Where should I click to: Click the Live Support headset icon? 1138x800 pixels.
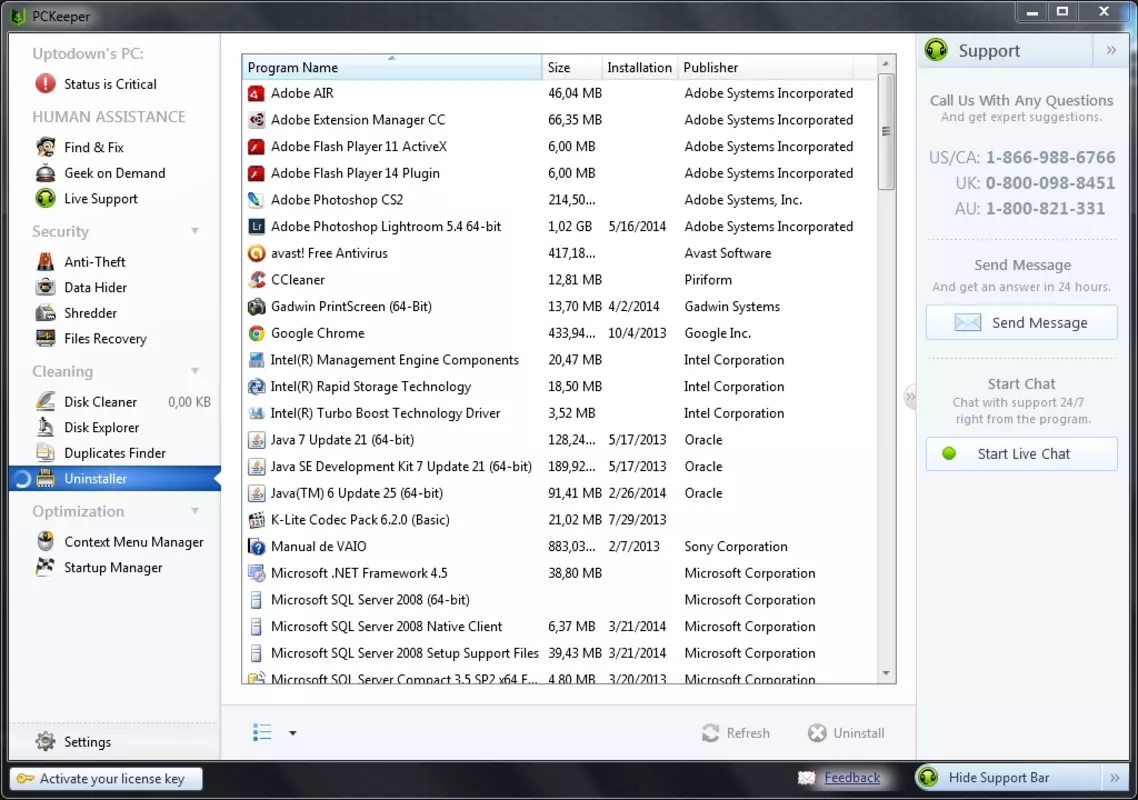[x=46, y=198]
